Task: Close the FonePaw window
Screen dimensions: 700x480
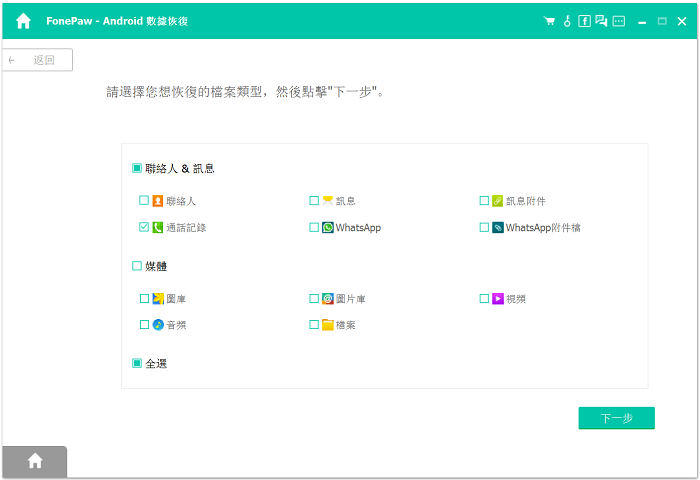Action: click(x=682, y=21)
